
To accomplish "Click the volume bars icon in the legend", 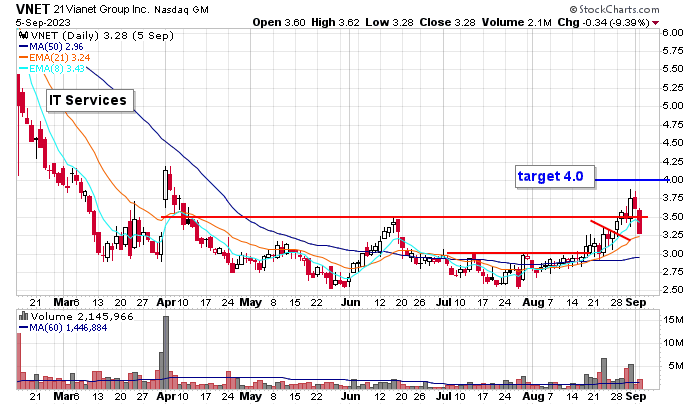I will [x=23, y=316].
